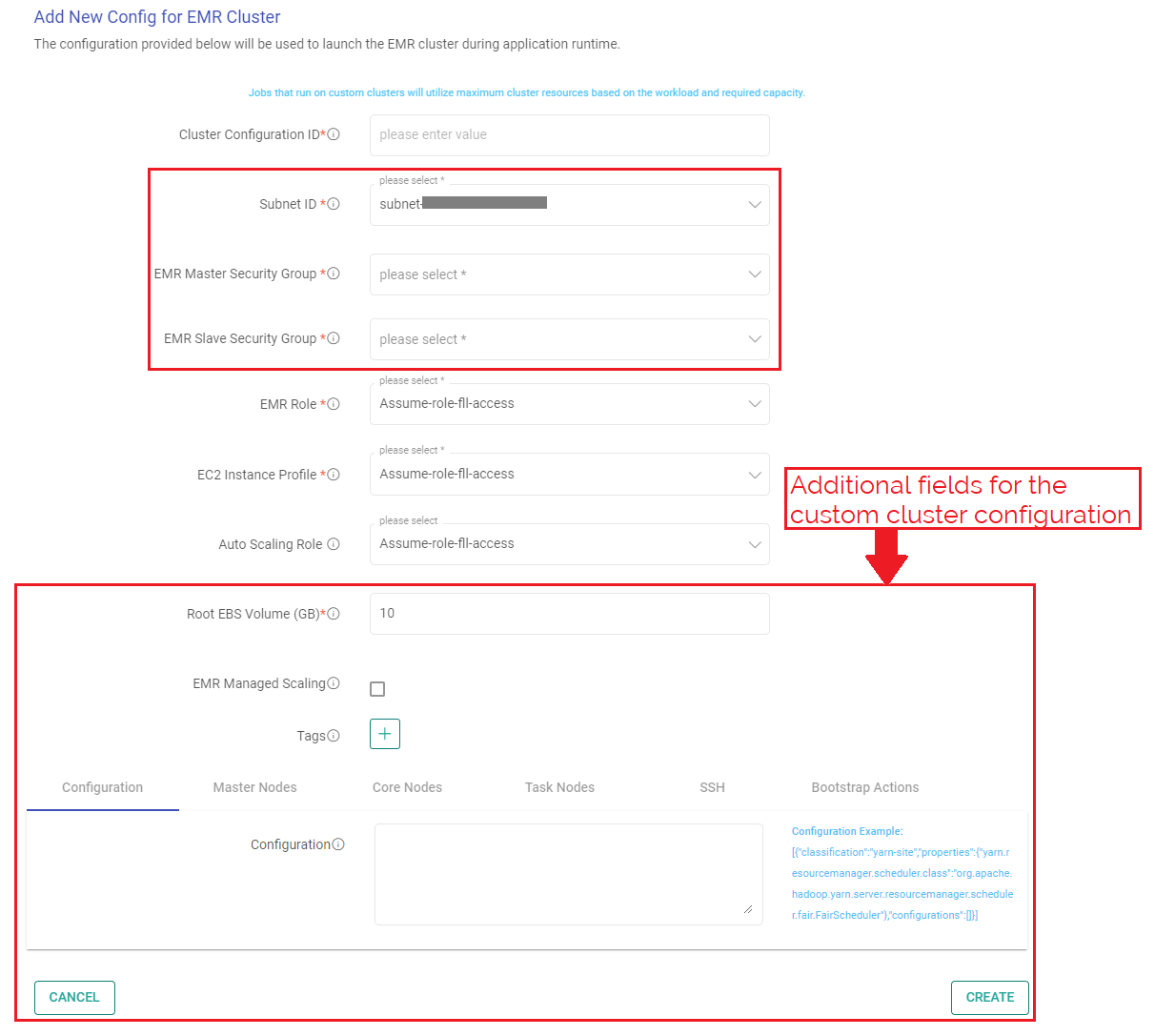1155x1036 pixels.
Task: Expand the Auto Scaling Role dropdown
Action: click(x=754, y=543)
